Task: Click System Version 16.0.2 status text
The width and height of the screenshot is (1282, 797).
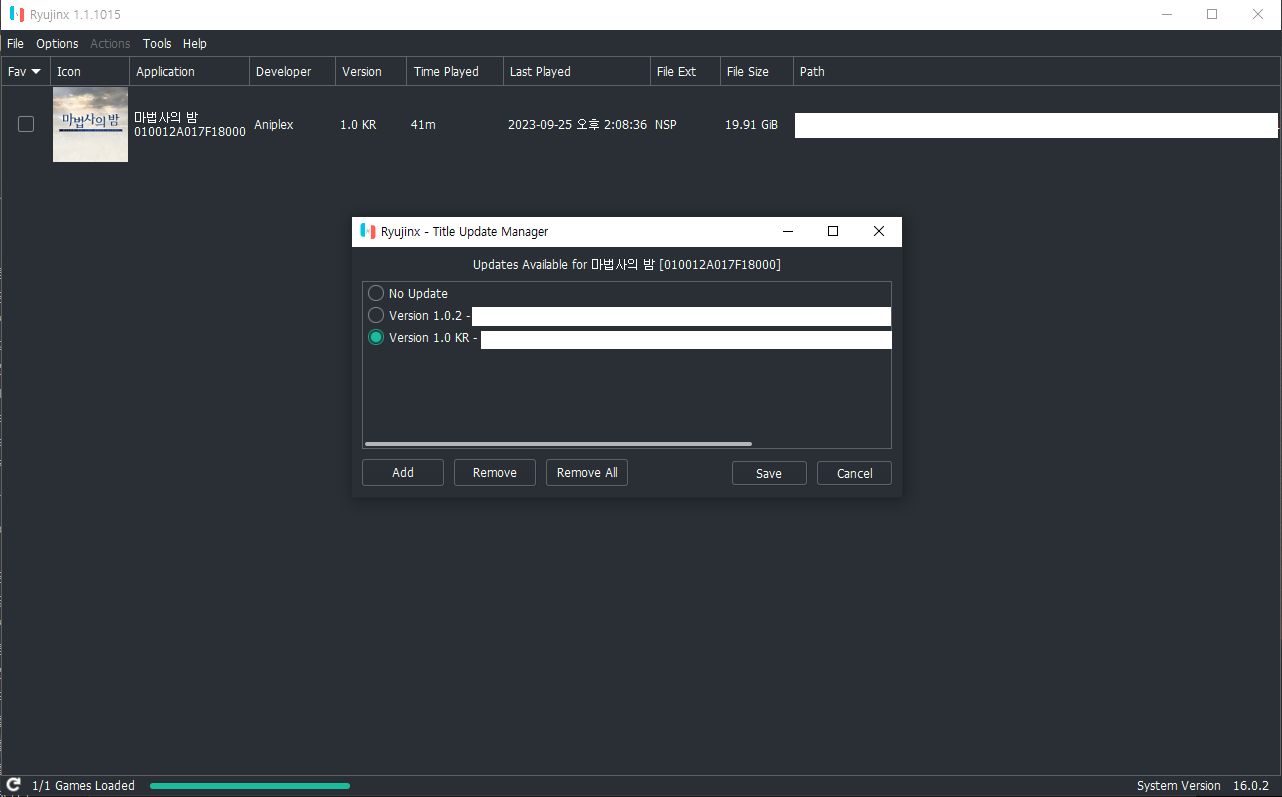Action: click(1203, 786)
